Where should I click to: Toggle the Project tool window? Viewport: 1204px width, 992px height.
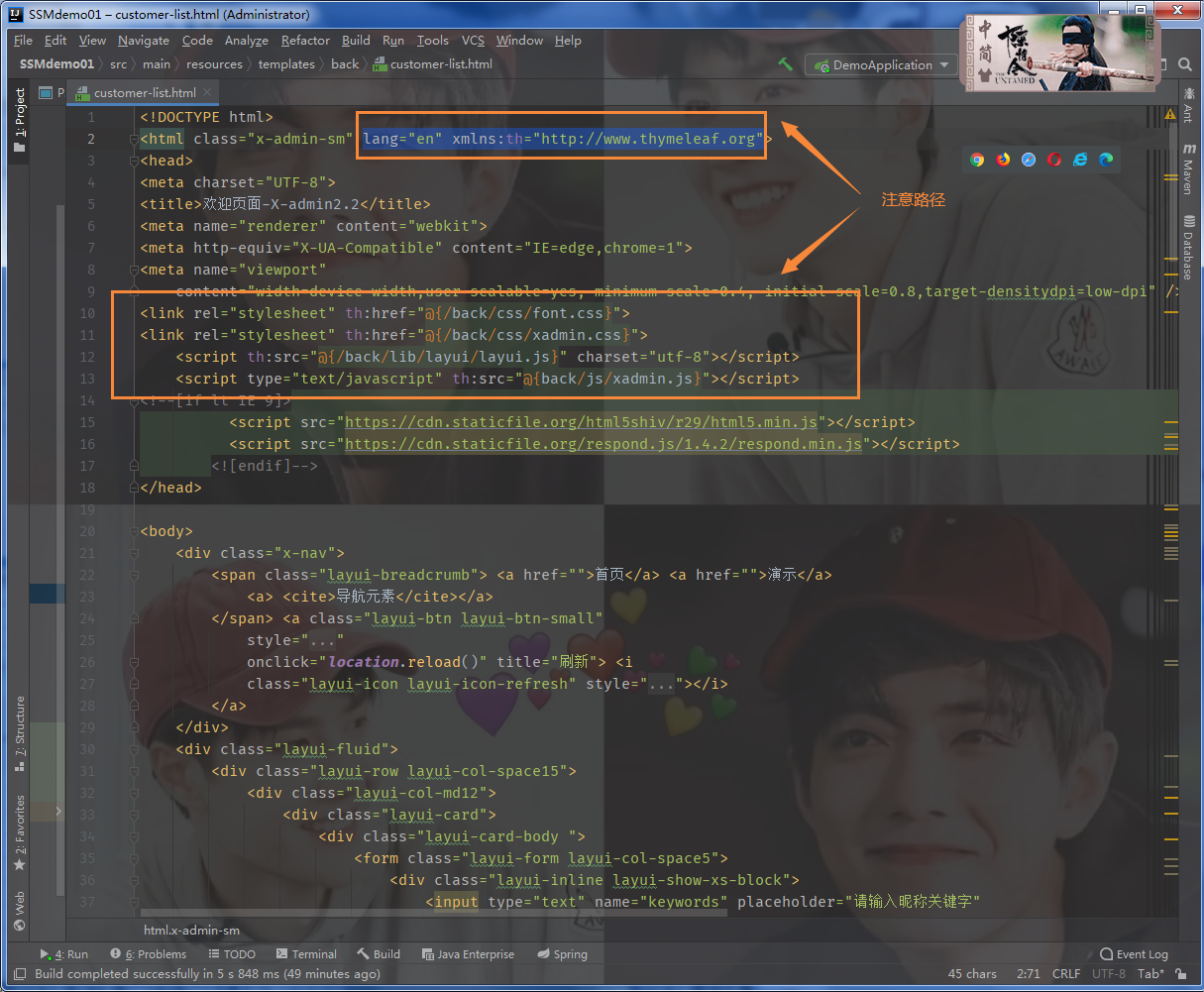coord(19,119)
